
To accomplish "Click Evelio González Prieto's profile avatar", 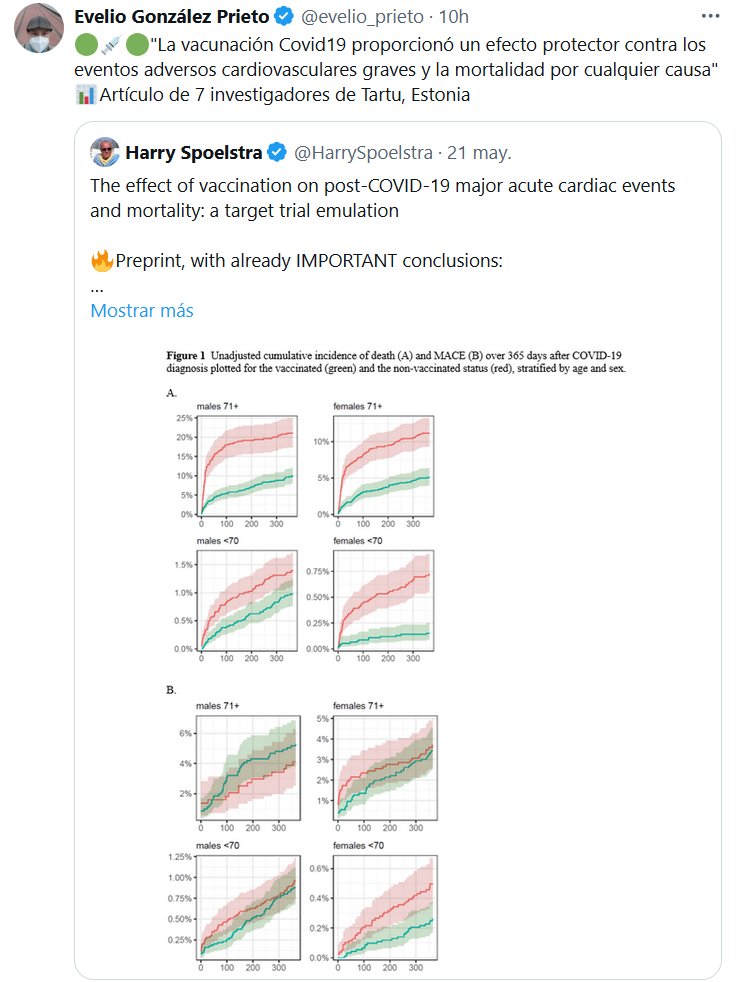I will 39,31.
